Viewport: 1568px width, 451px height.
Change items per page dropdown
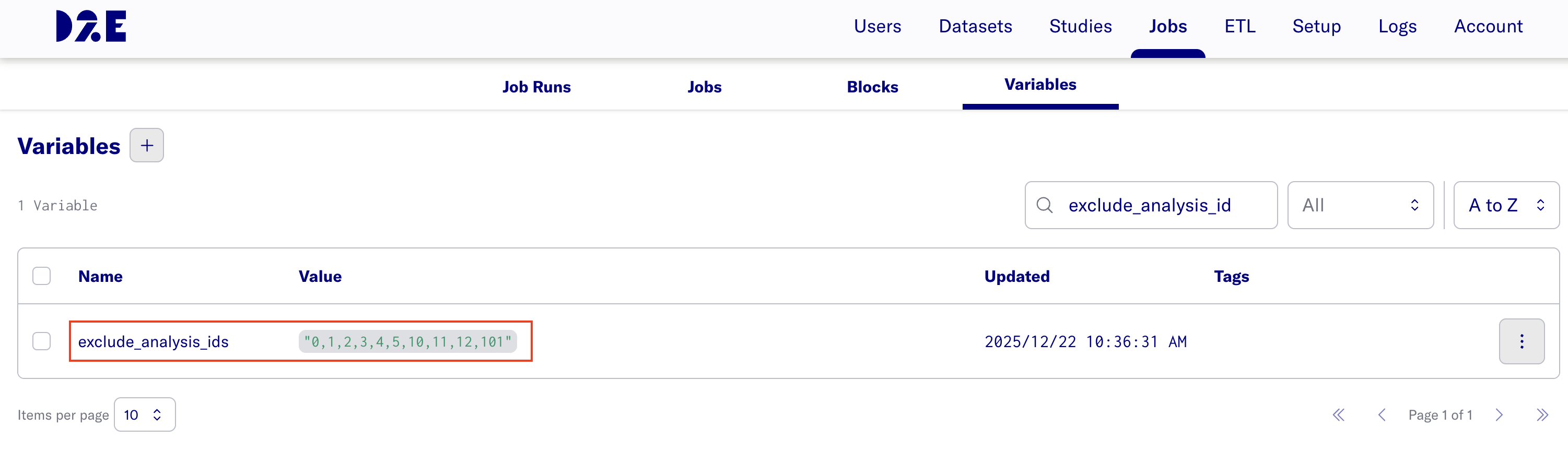tap(144, 415)
